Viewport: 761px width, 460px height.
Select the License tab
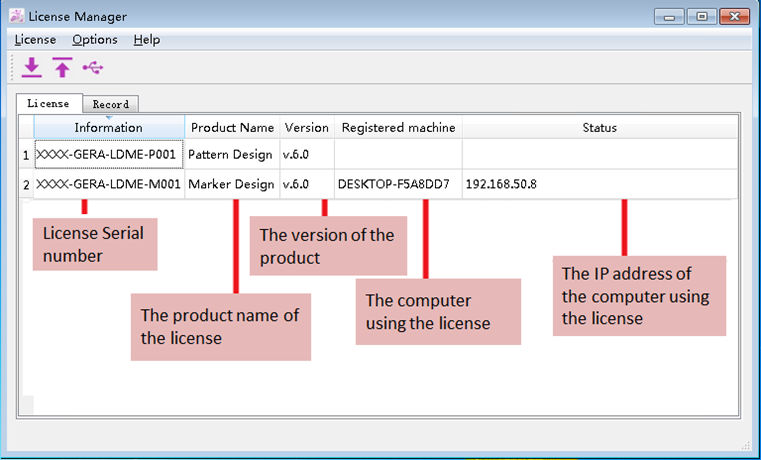[48, 103]
